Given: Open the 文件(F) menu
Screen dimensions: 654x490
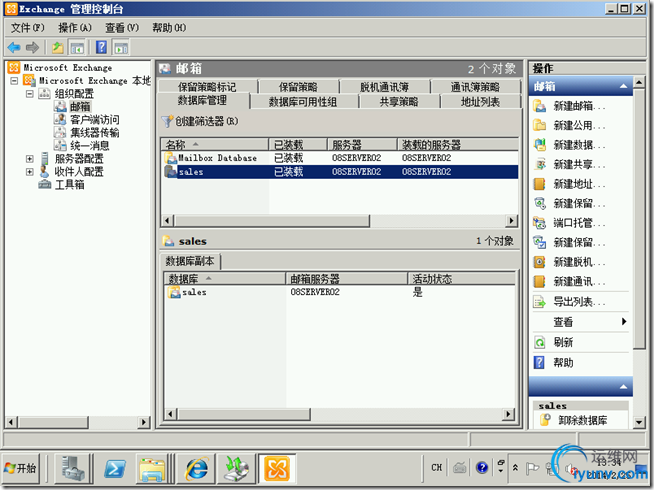Looking at the screenshot, I should click(x=28, y=28).
